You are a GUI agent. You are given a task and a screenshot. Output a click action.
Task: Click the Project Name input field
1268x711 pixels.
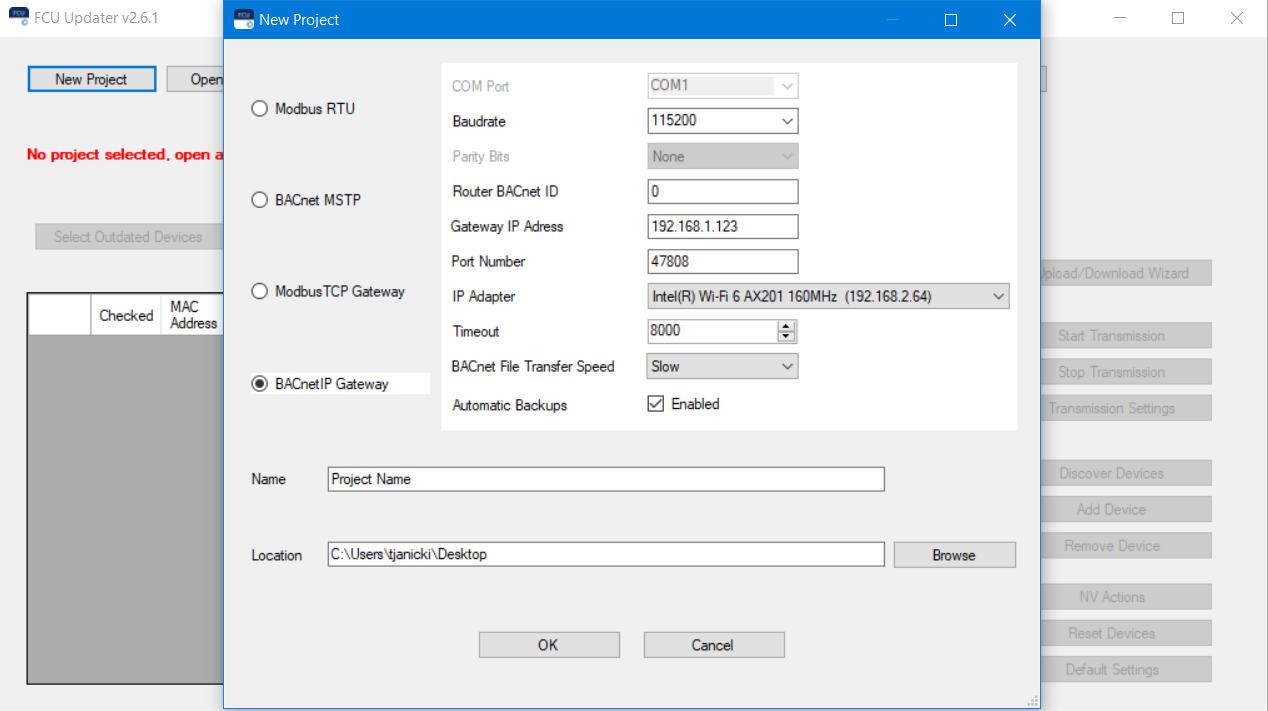tap(605, 480)
